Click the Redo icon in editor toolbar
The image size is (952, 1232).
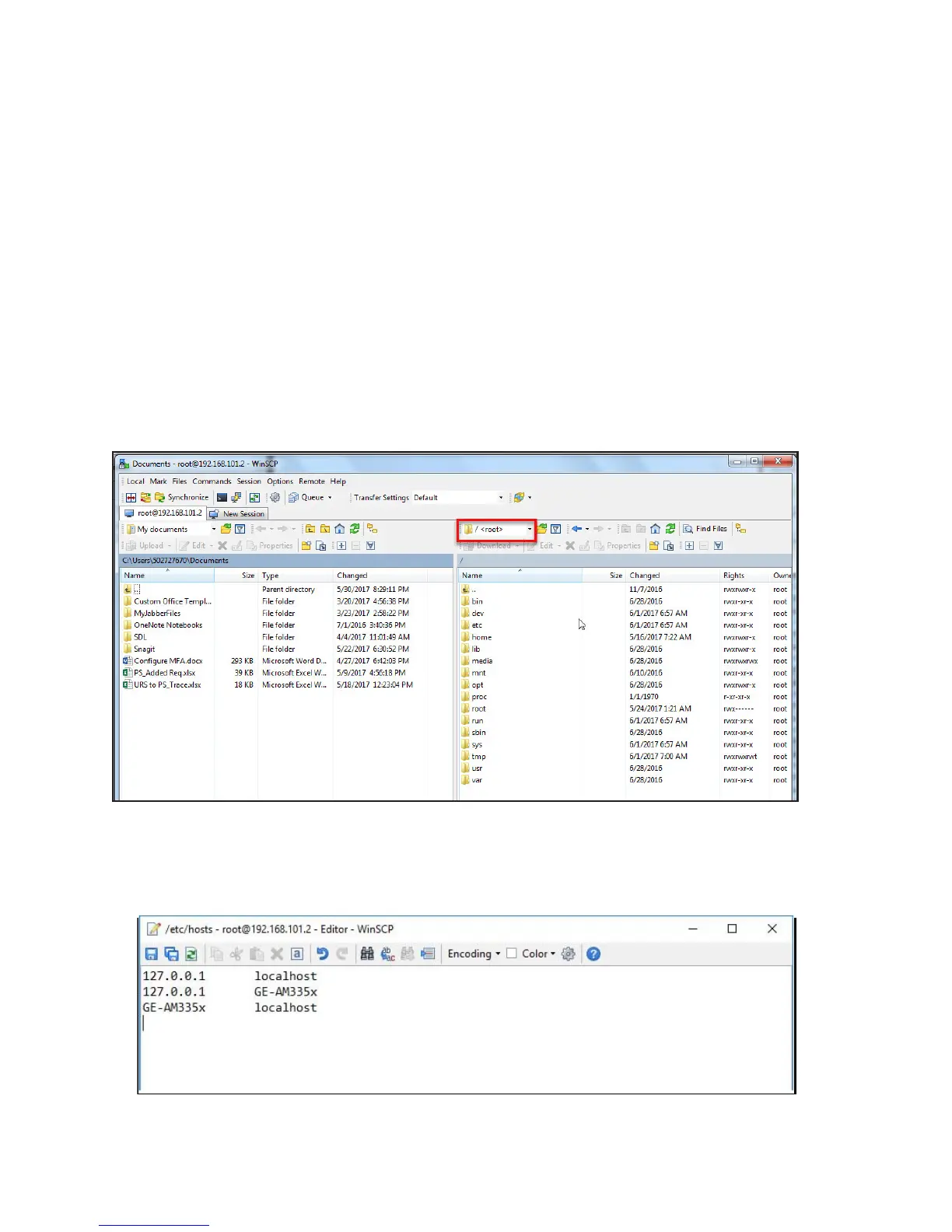341,954
